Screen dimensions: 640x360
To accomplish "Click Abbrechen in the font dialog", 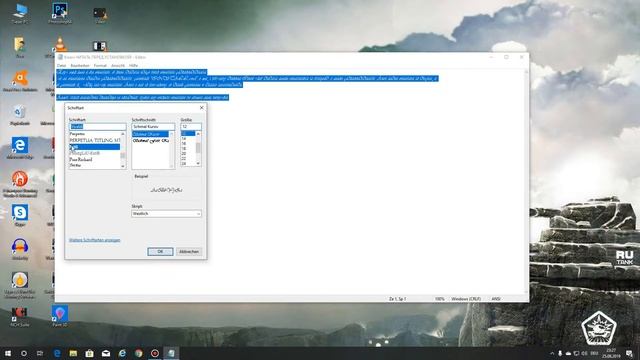I will (x=189, y=251).
